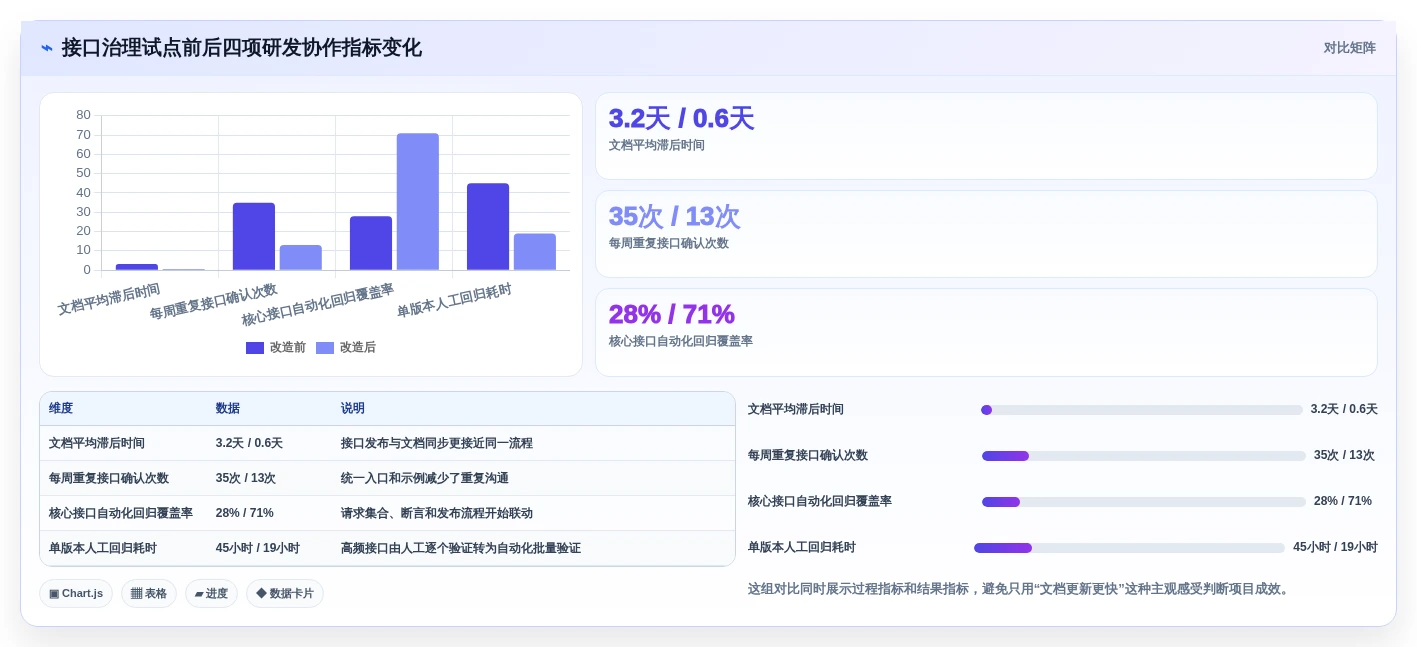Viewport: 1417px width, 647px height.
Task: Click the x-axis label 文档平均滞后时间
Action: click(109, 299)
